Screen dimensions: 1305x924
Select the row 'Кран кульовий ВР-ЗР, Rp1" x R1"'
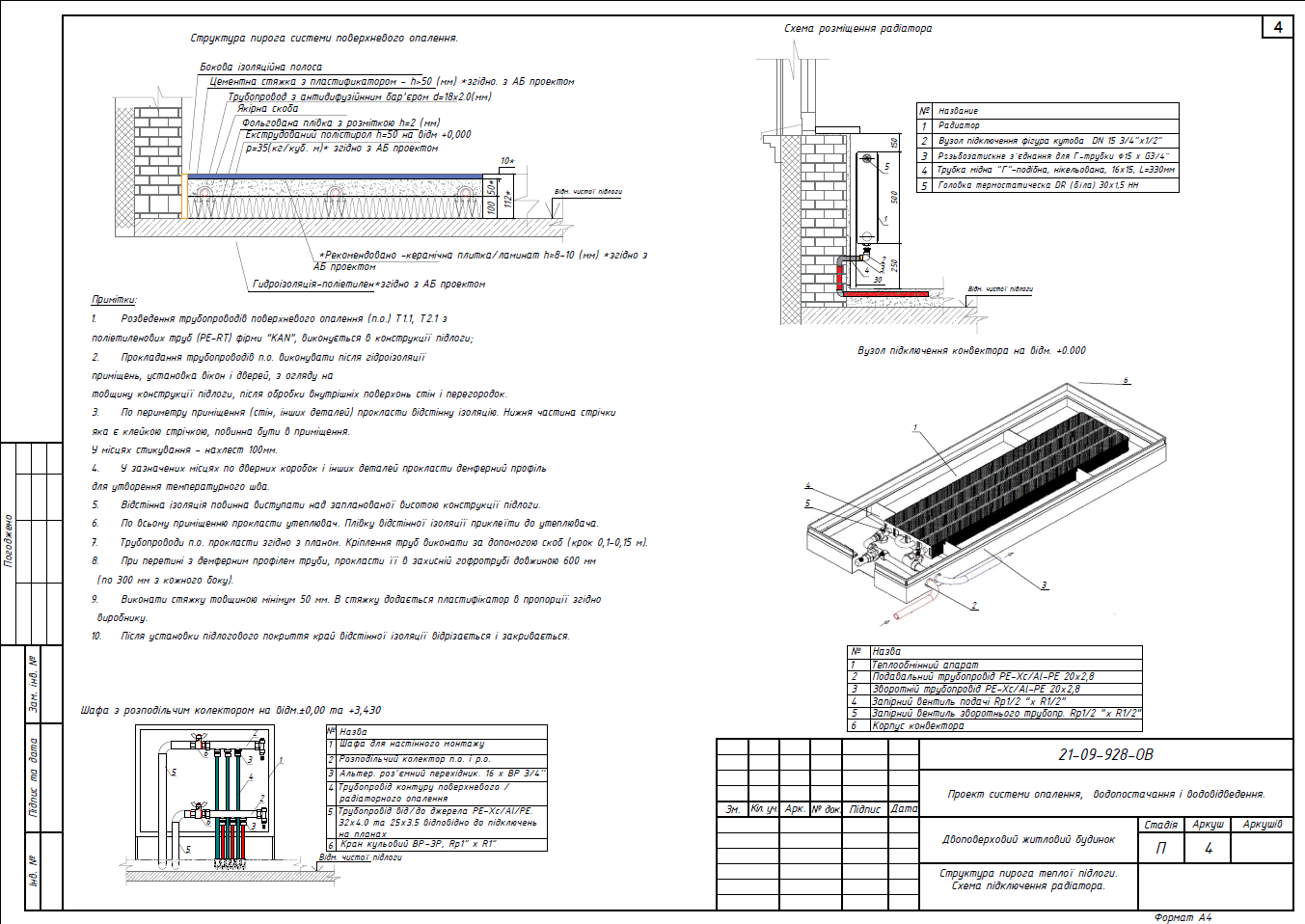tap(437, 844)
